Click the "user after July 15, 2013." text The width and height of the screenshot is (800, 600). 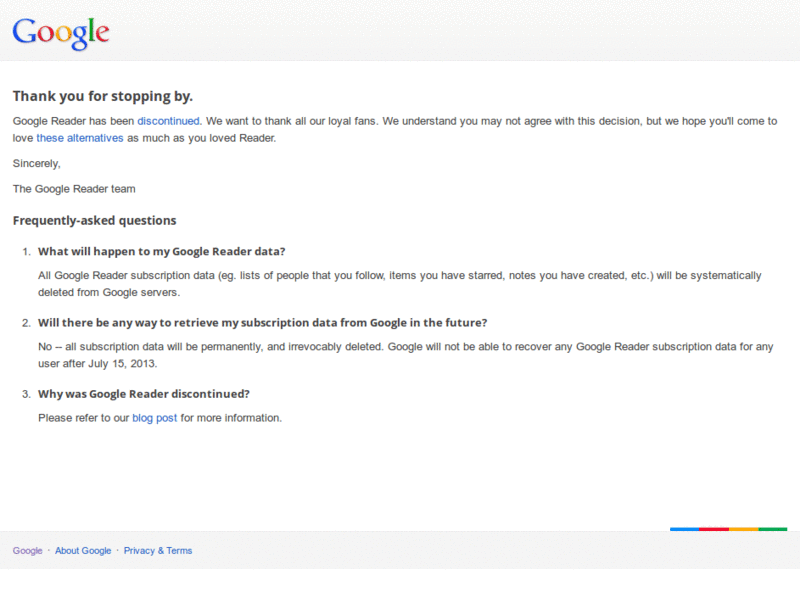coord(97,364)
